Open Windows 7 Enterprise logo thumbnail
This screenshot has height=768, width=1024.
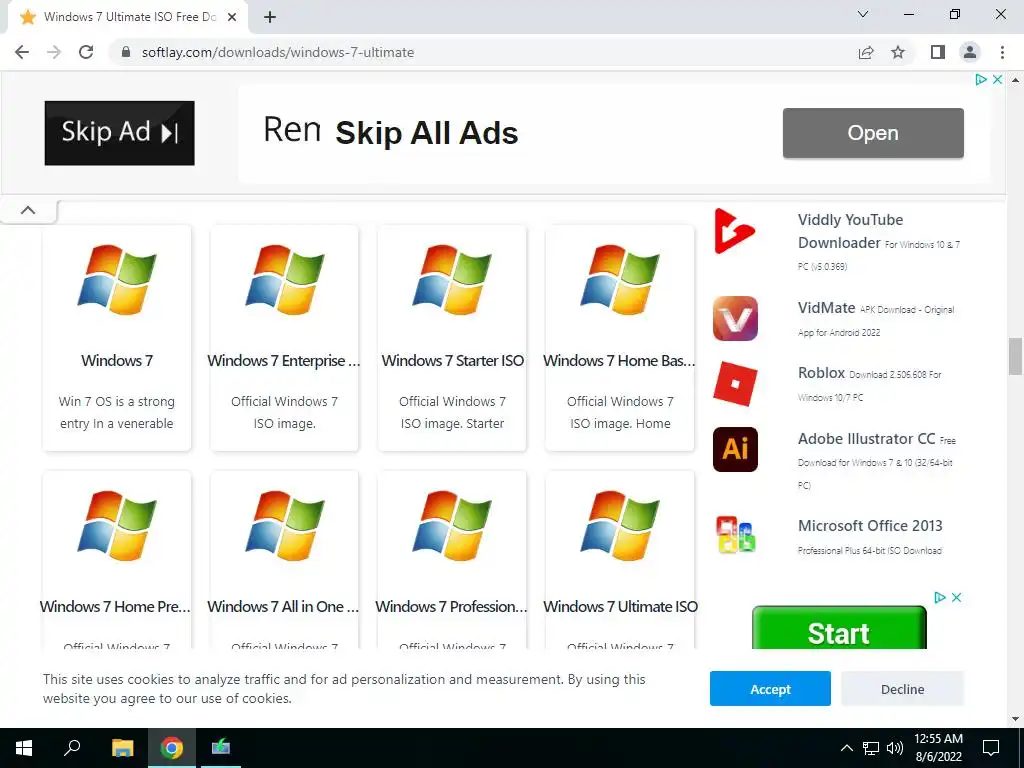tap(285, 280)
